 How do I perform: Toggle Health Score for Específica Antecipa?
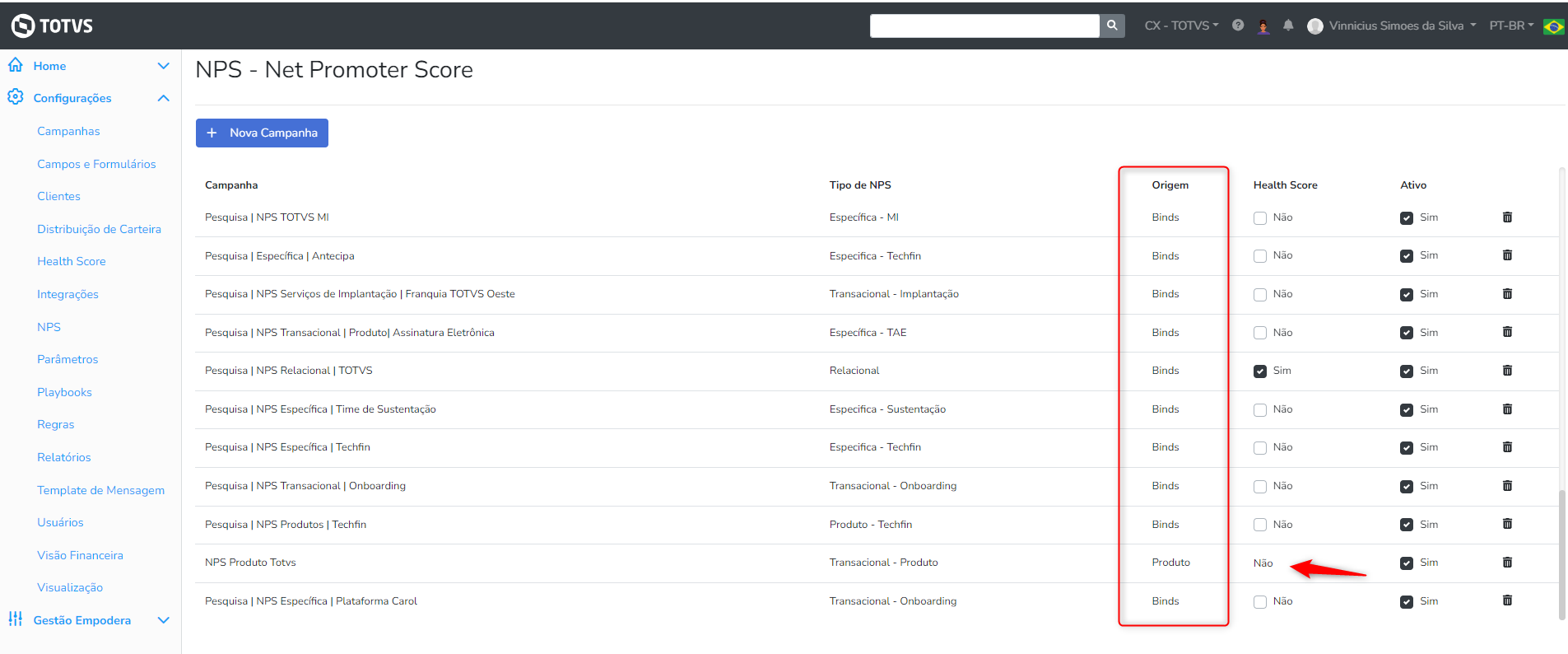point(1260,256)
